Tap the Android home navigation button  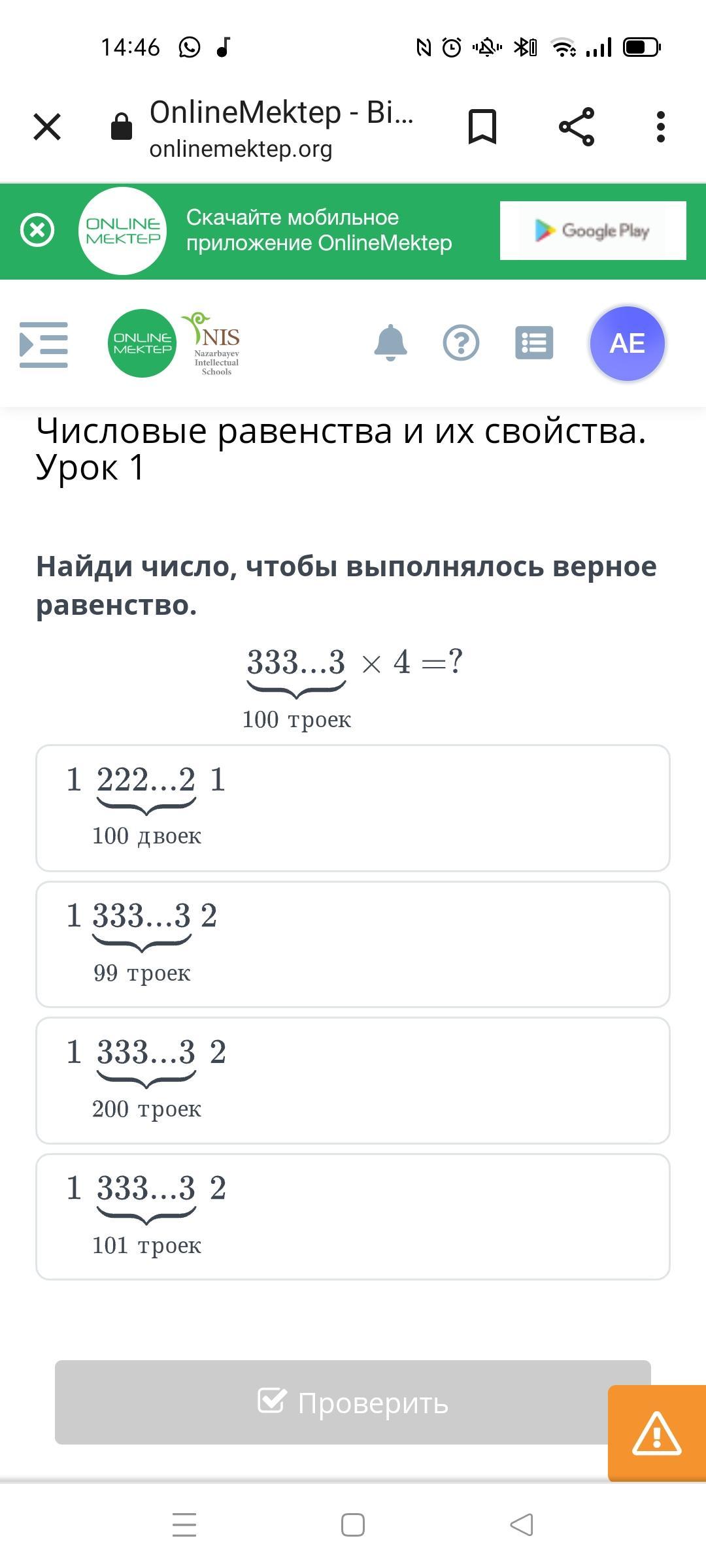tap(353, 1525)
